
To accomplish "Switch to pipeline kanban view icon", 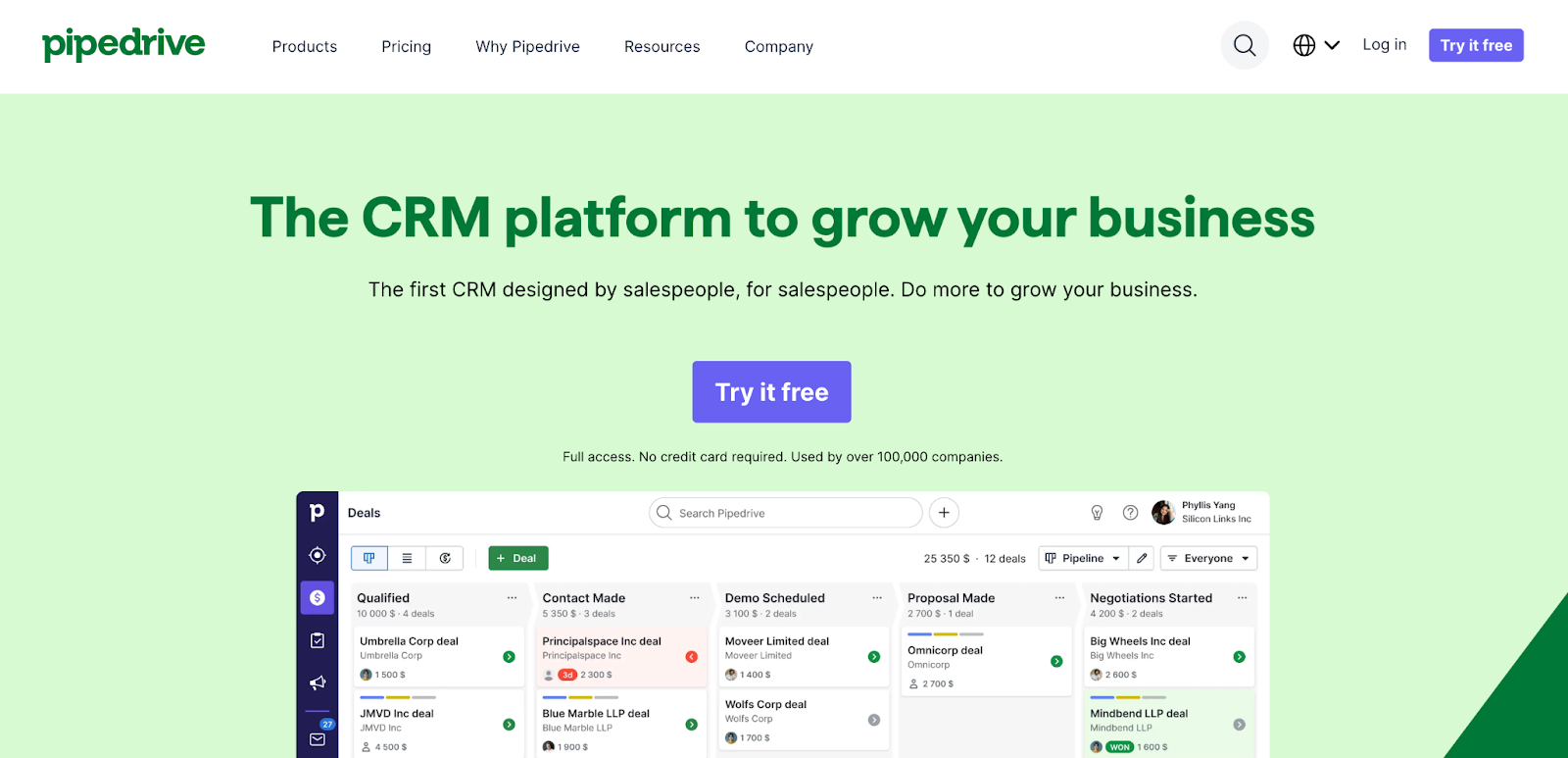I will pyautogui.click(x=369, y=558).
